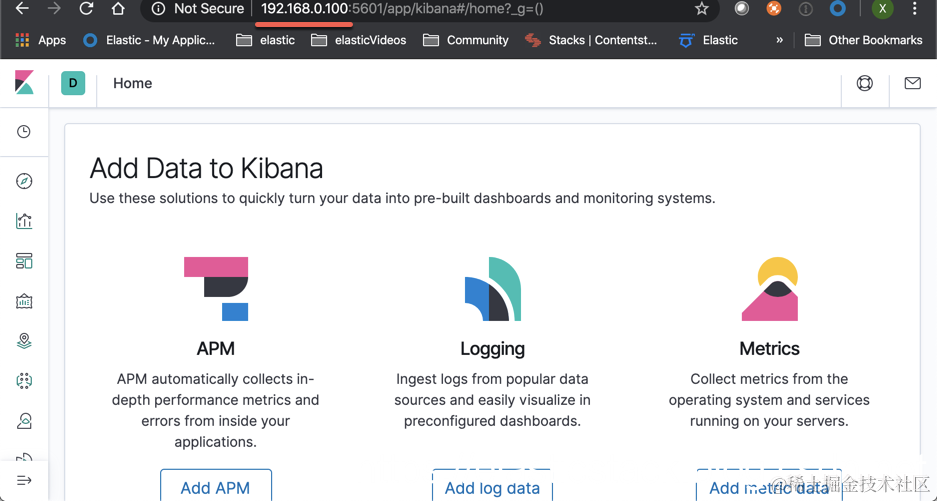Click the Add metric data button
Image resolution: width=937 pixels, height=501 pixels.
coord(769,487)
